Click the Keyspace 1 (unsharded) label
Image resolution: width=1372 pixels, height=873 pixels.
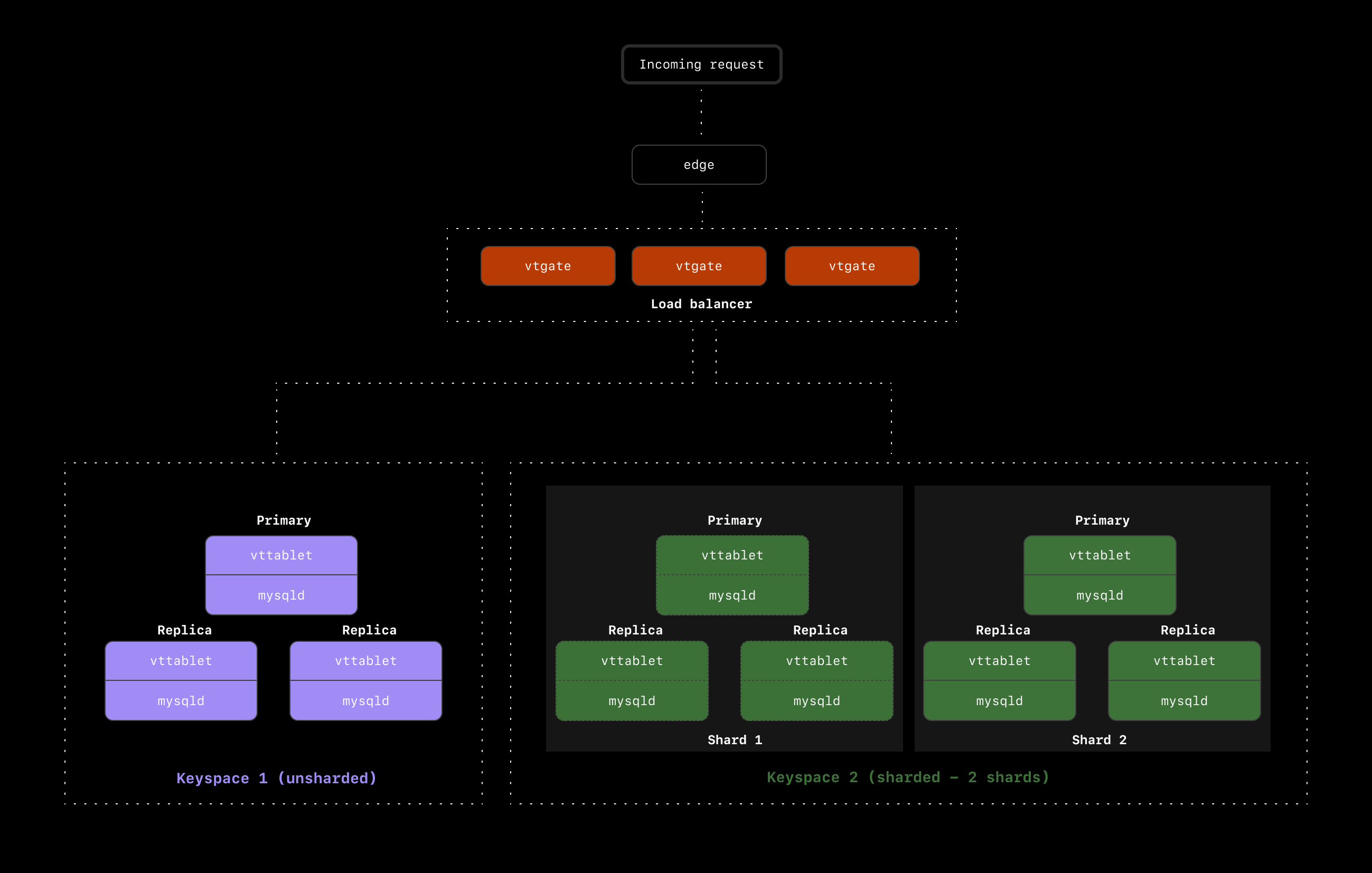click(276, 778)
